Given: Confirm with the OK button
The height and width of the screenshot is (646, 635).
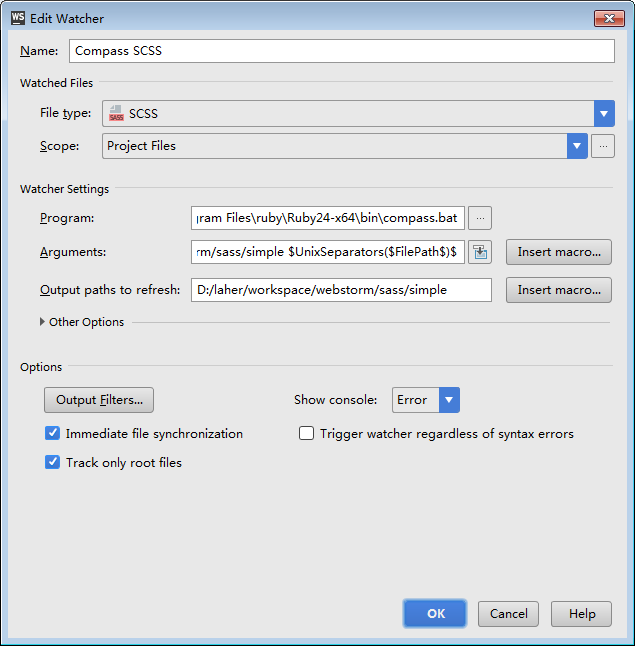Looking at the screenshot, I should click(x=435, y=614).
